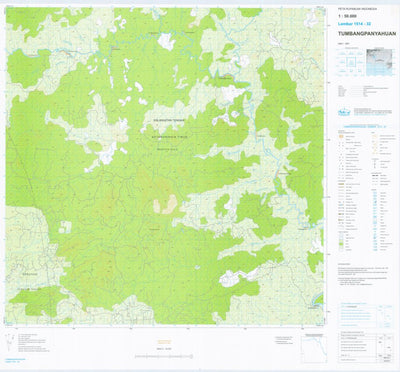Click the graphic scale bar below the map
Image resolution: width=400 pixels, height=372 pixels.
163,357
